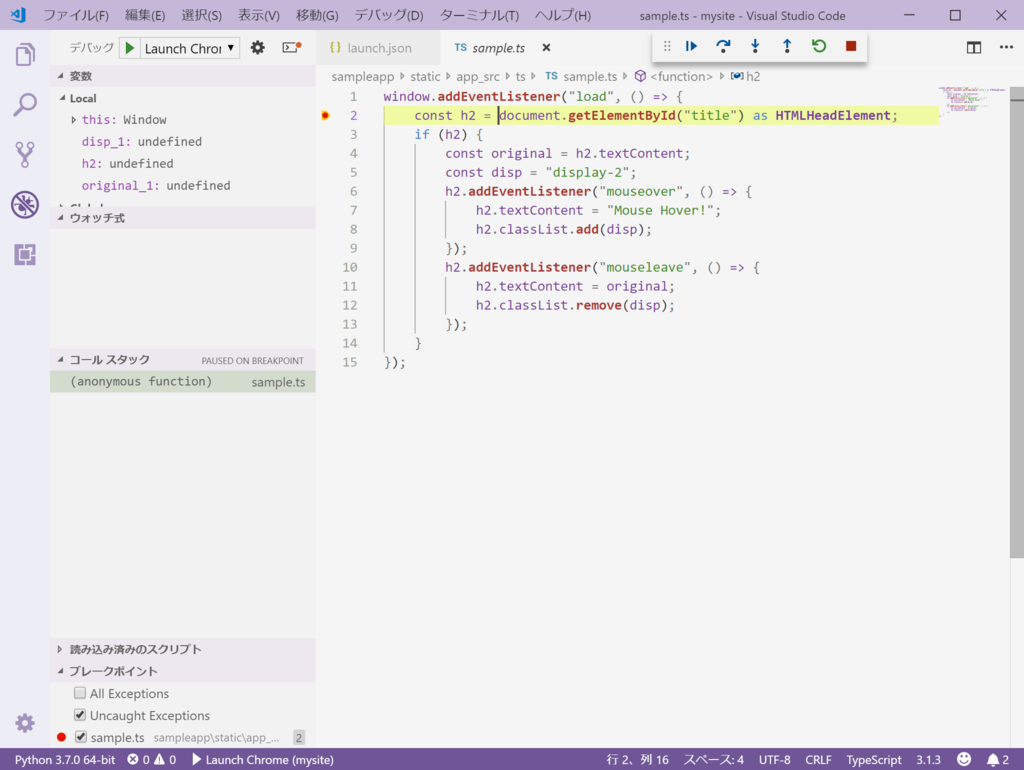Open the ターミナル(T) menu
Screen dimensions: 1024x770
click(x=479, y=15)
